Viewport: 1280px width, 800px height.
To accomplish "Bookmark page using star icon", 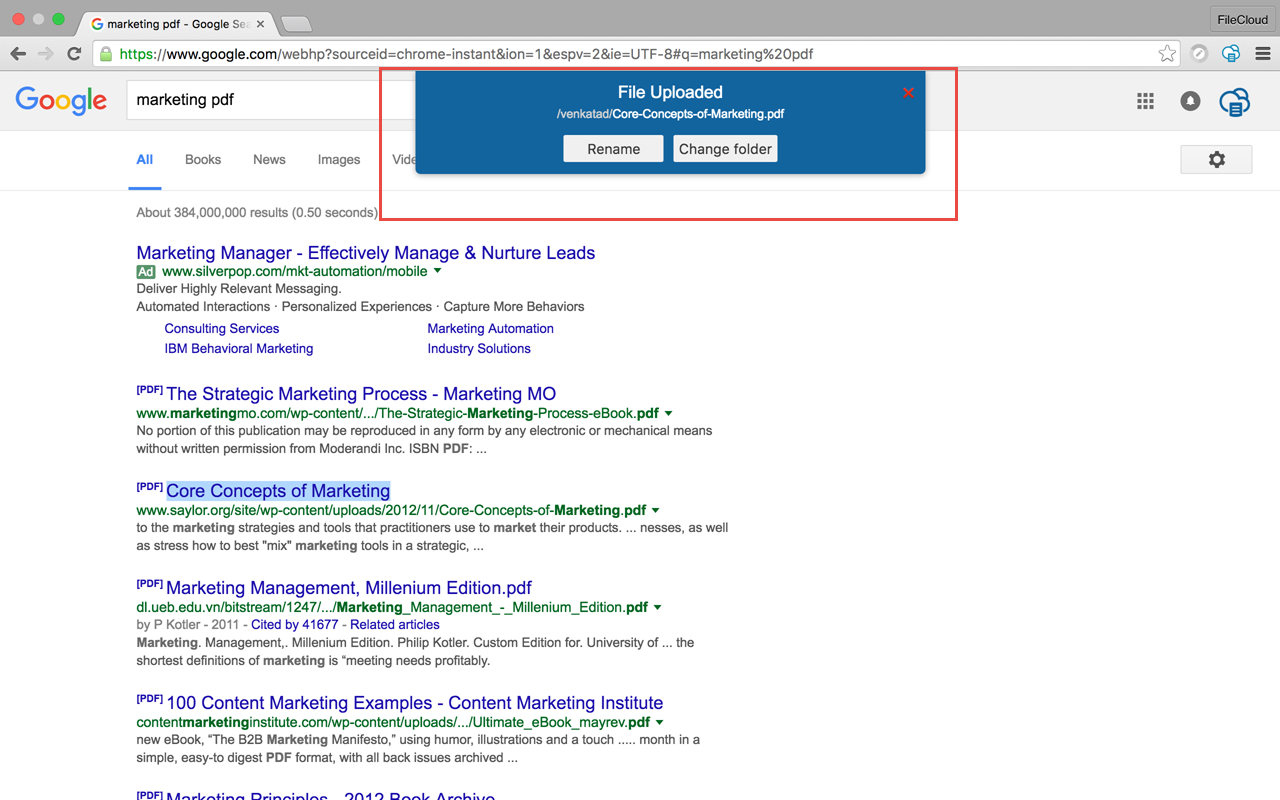I will click(x=1167, y=54).
